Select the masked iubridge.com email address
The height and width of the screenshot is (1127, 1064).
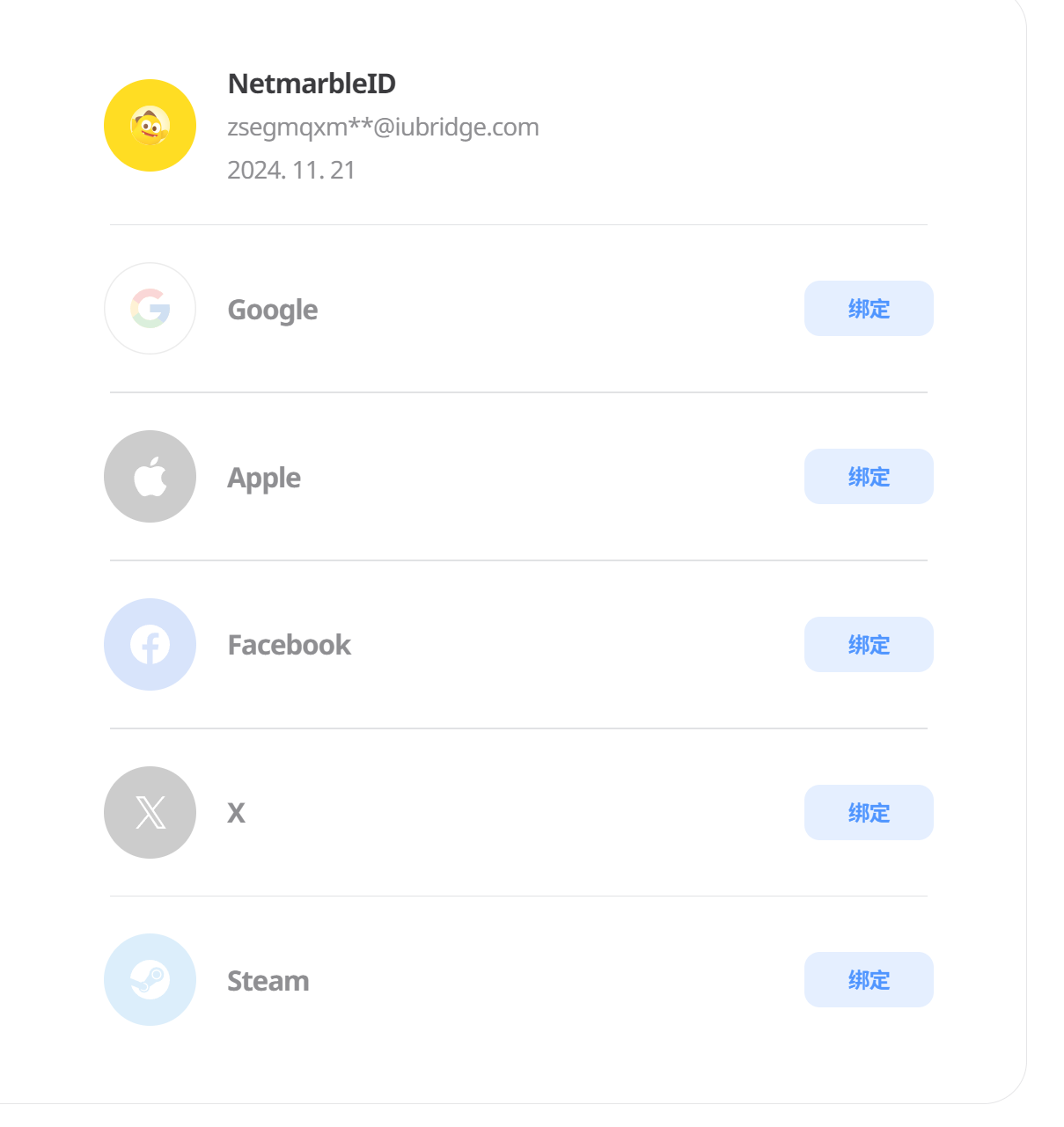[383, 128]
